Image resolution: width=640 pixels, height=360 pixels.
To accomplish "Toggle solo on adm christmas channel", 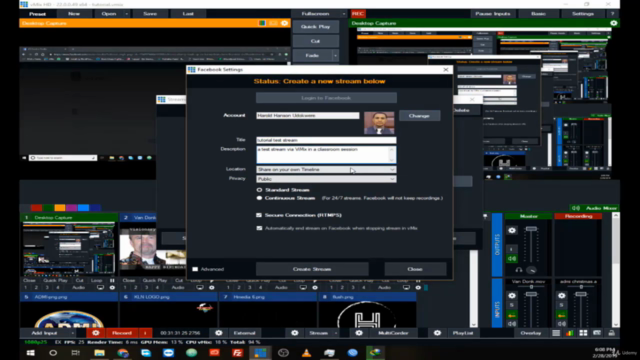I will click(x=562, y=305).
